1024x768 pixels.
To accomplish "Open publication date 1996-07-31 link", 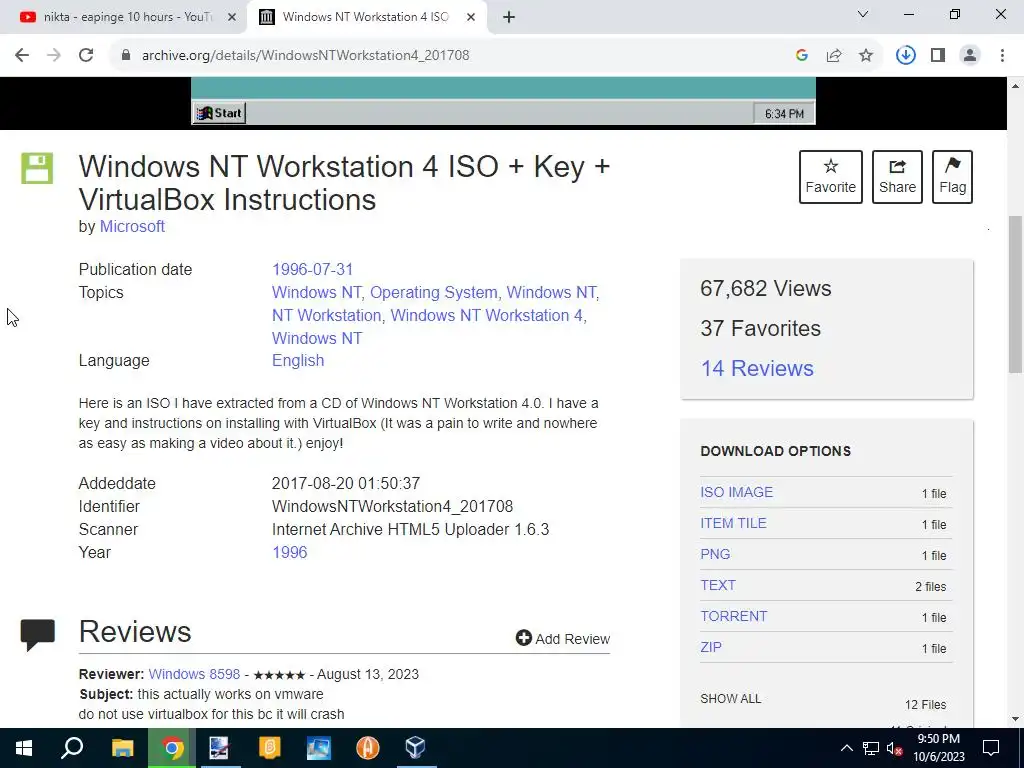I will point(312,269).
